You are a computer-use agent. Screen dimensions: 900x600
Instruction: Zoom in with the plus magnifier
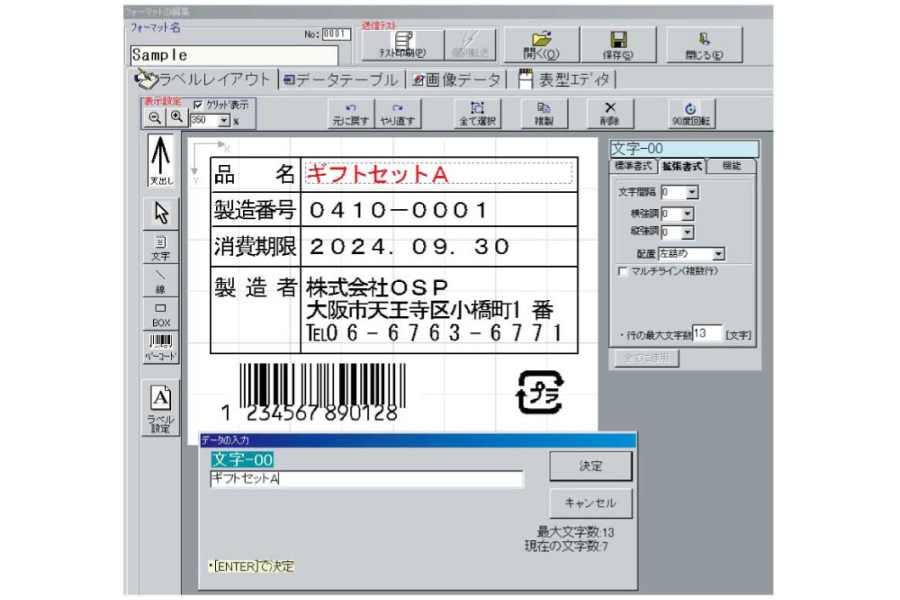click(176, 118)
